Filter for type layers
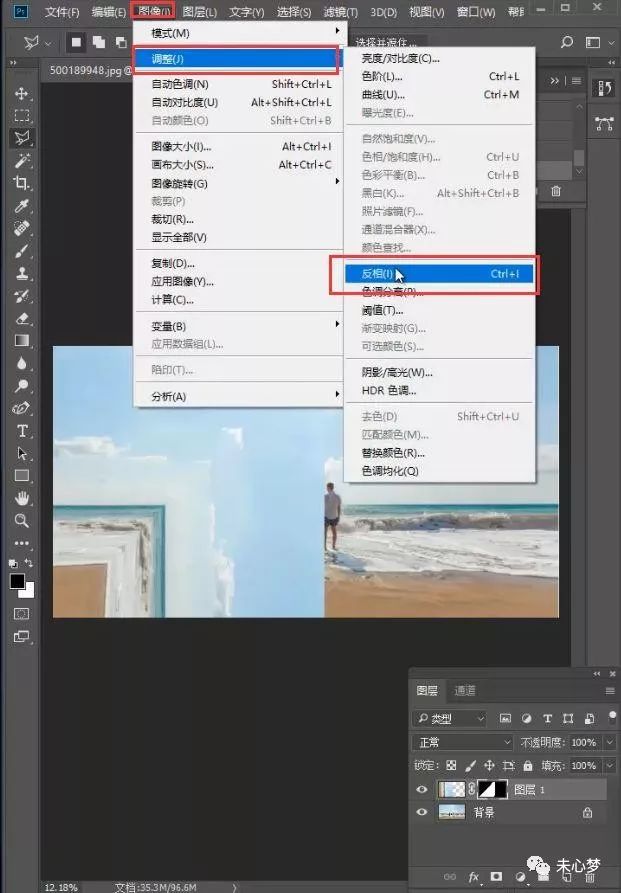 click(548, 719)
